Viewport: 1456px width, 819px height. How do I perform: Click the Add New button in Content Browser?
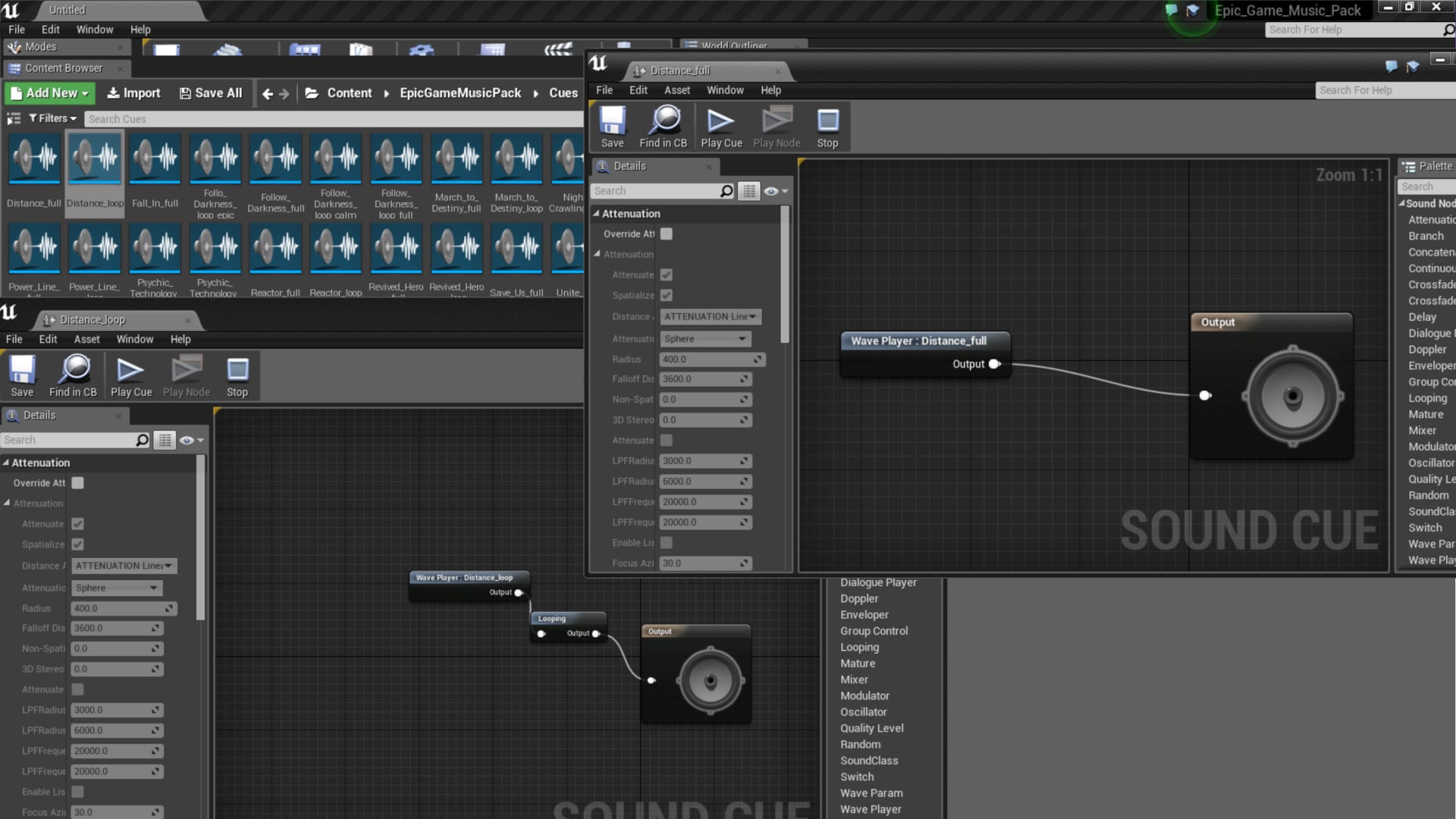[49, 93]
